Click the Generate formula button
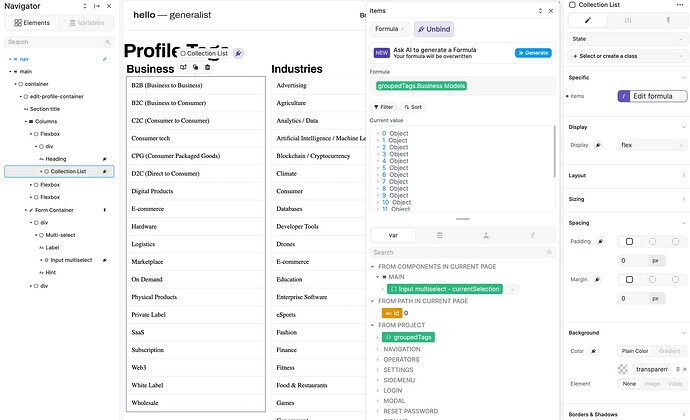Viewport: 690px width, 420px height. click(533, 52)
